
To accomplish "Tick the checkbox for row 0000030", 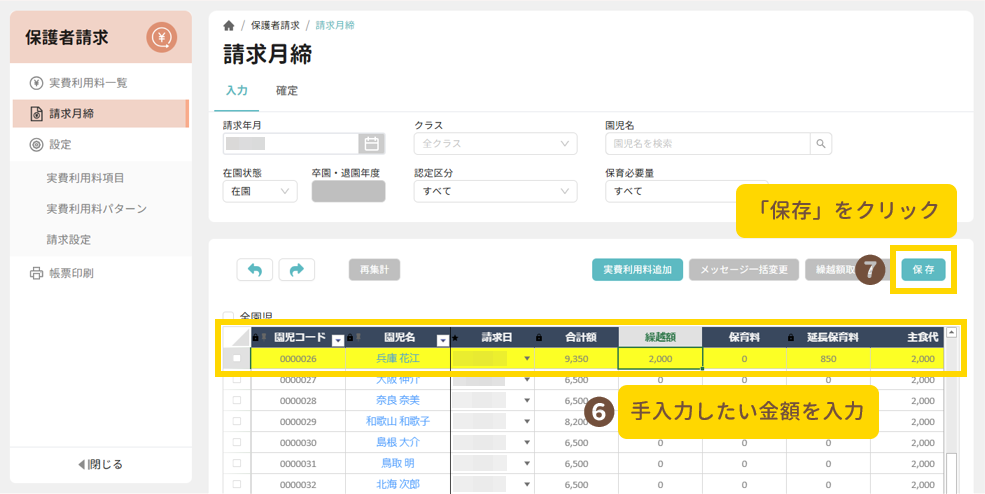I will point(237,442).
